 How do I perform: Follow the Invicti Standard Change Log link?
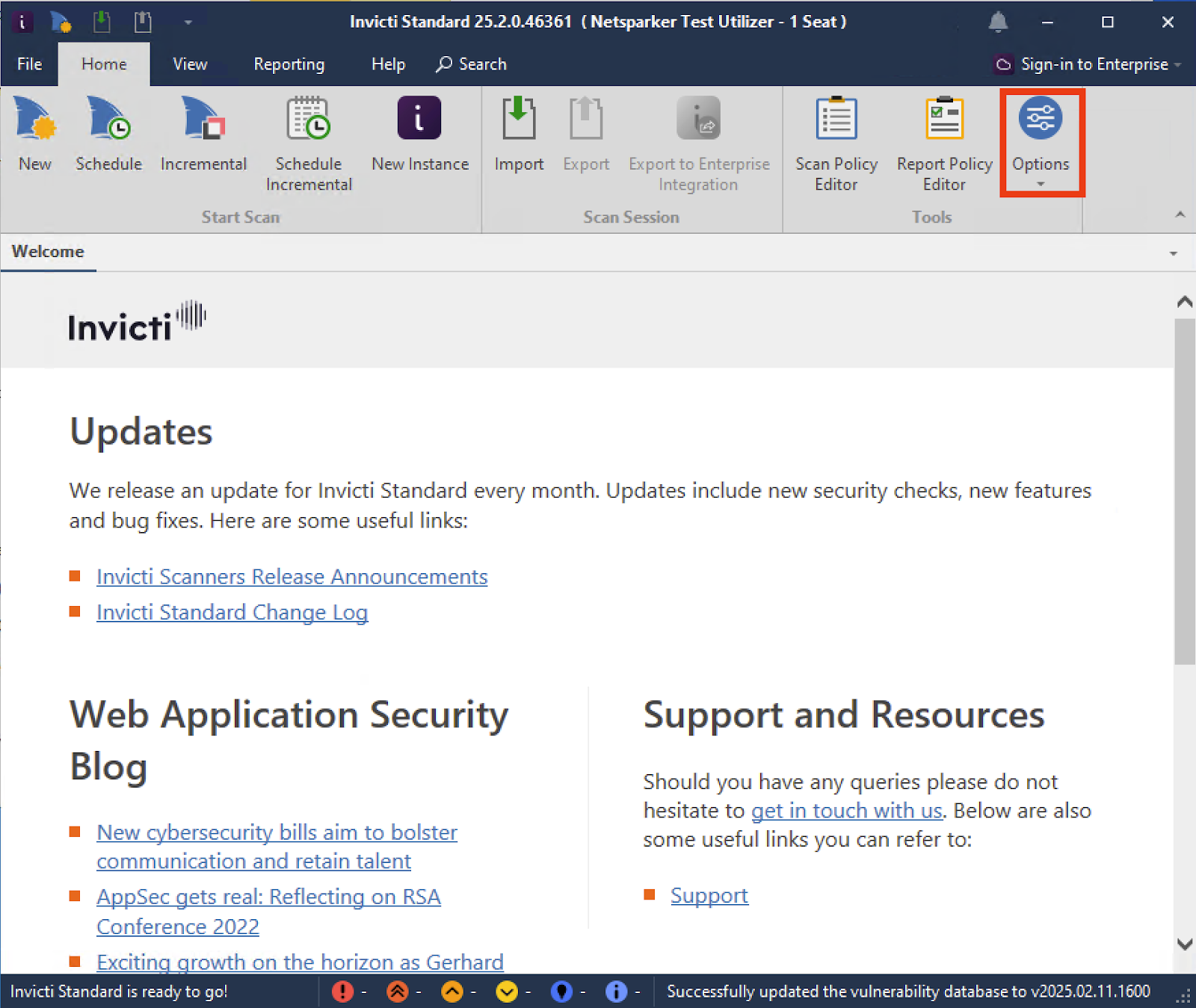point(232,612)
